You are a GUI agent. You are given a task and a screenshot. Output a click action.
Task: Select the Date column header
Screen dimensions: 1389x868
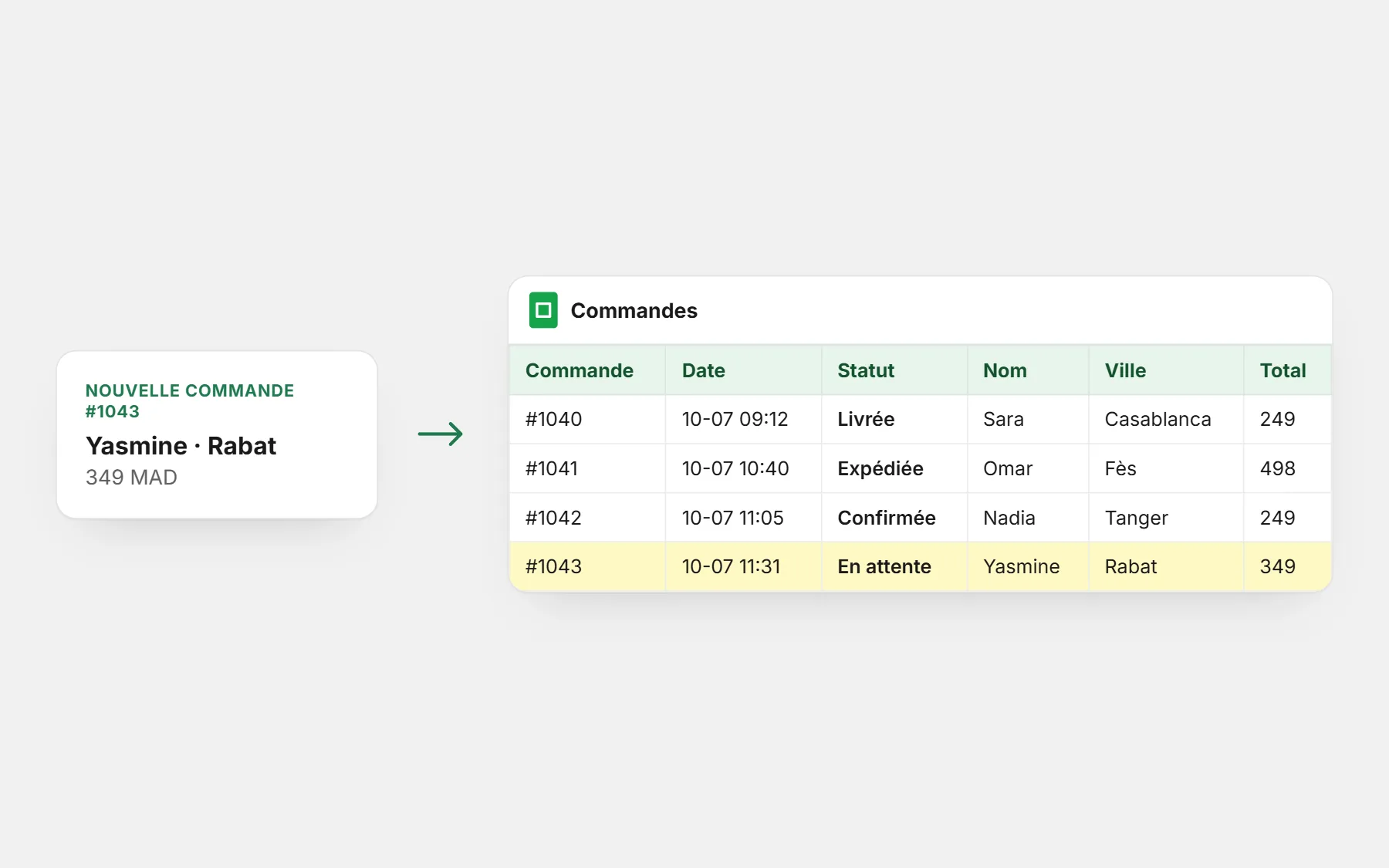click(x=743, y=370)
